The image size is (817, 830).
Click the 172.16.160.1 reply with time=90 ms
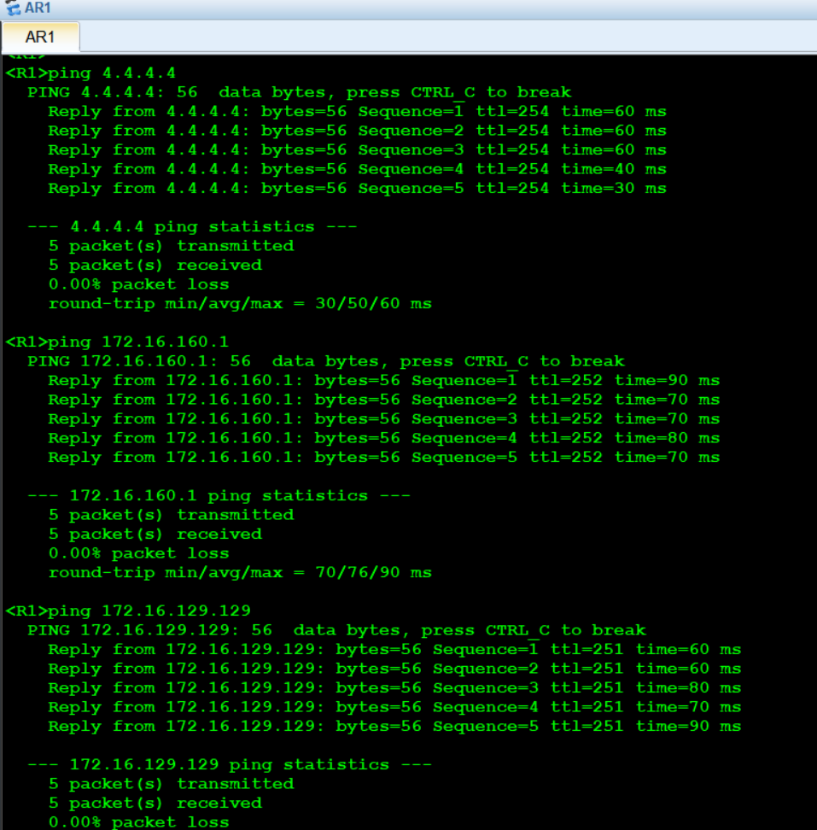384,381
